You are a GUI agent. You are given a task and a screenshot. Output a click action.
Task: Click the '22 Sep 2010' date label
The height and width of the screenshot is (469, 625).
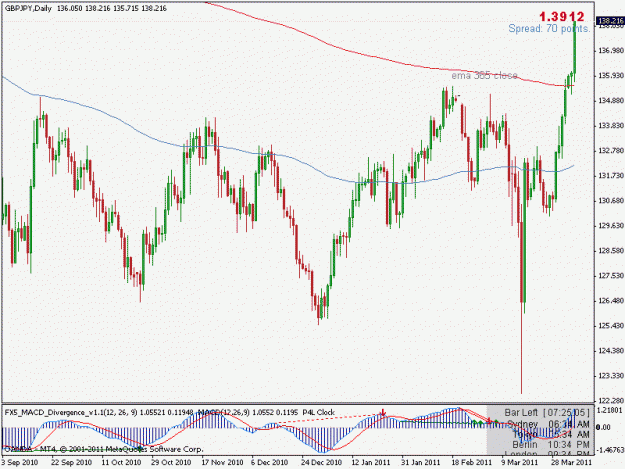[x=71, y=463]
